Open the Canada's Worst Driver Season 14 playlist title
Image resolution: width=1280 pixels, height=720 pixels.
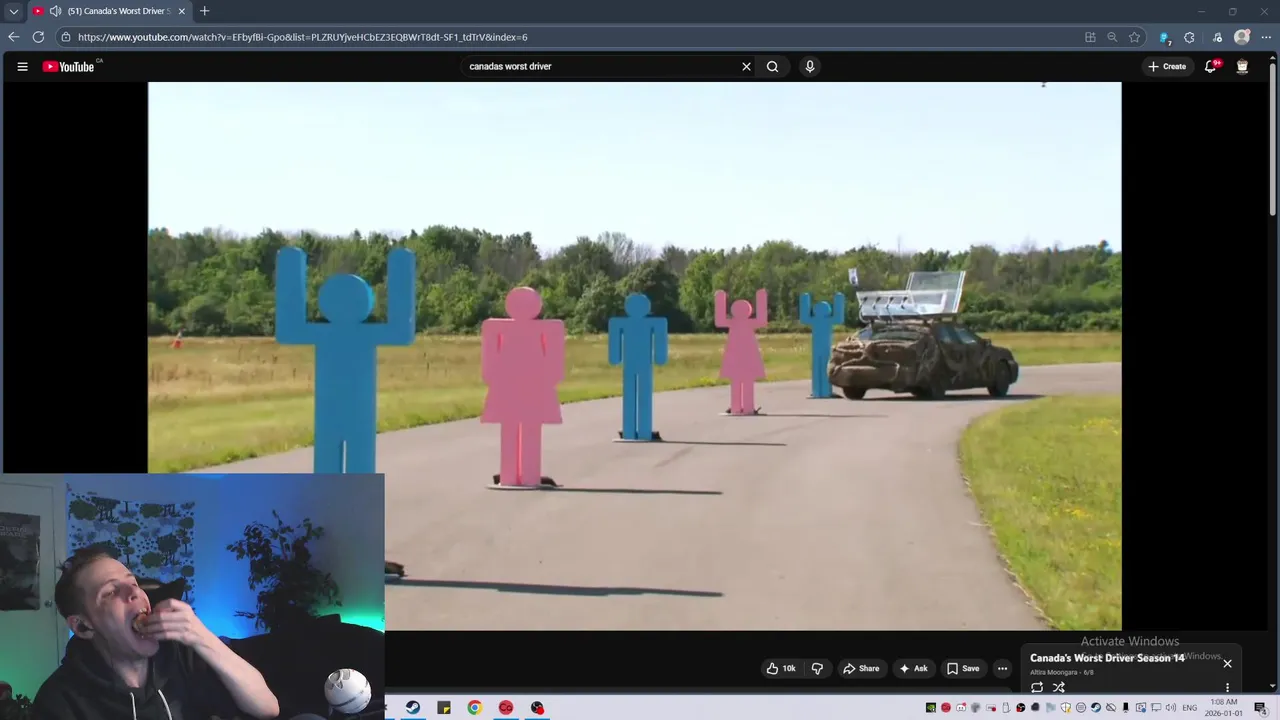click(x=1107, y=658)
